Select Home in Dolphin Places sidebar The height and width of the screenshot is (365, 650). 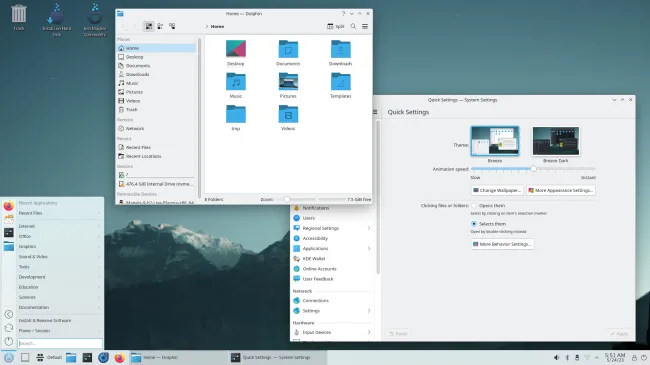coord(156,48)
